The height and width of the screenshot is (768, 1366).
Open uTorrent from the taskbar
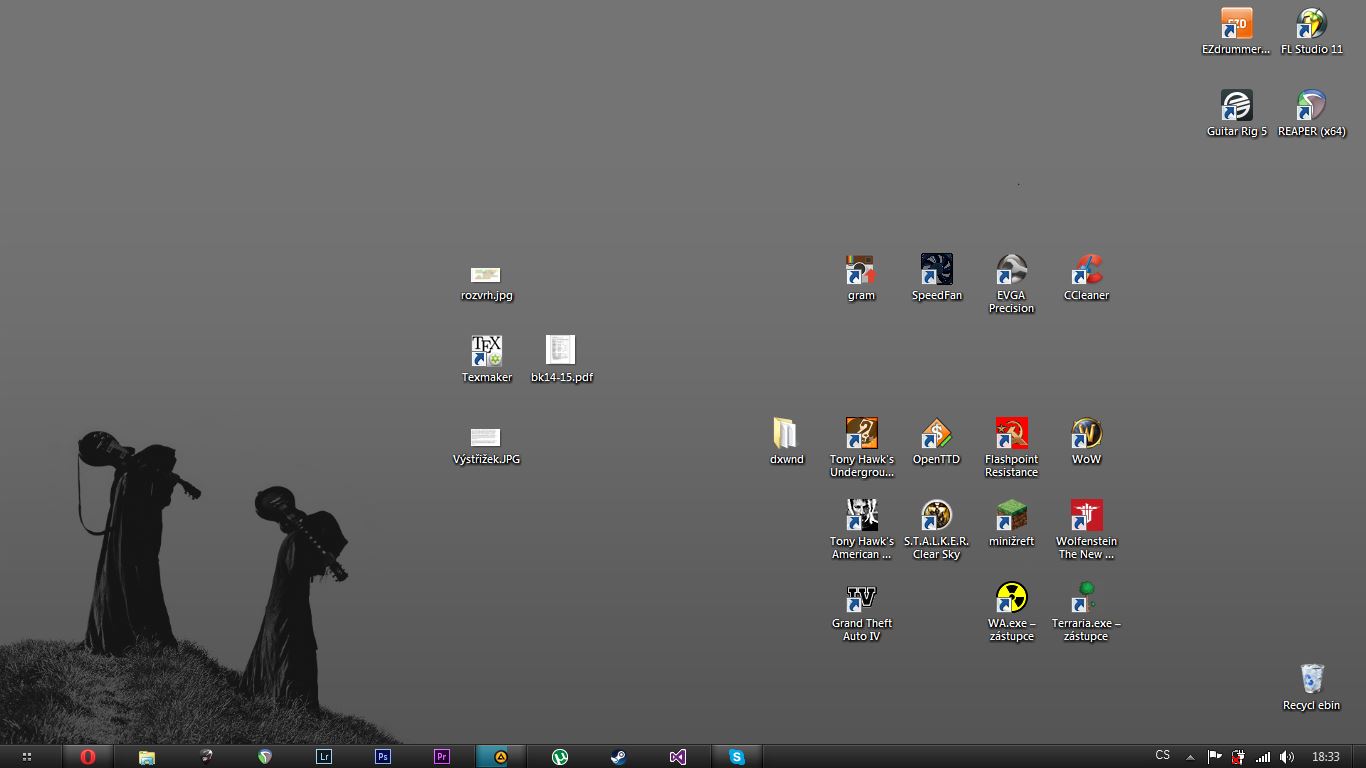560,757
